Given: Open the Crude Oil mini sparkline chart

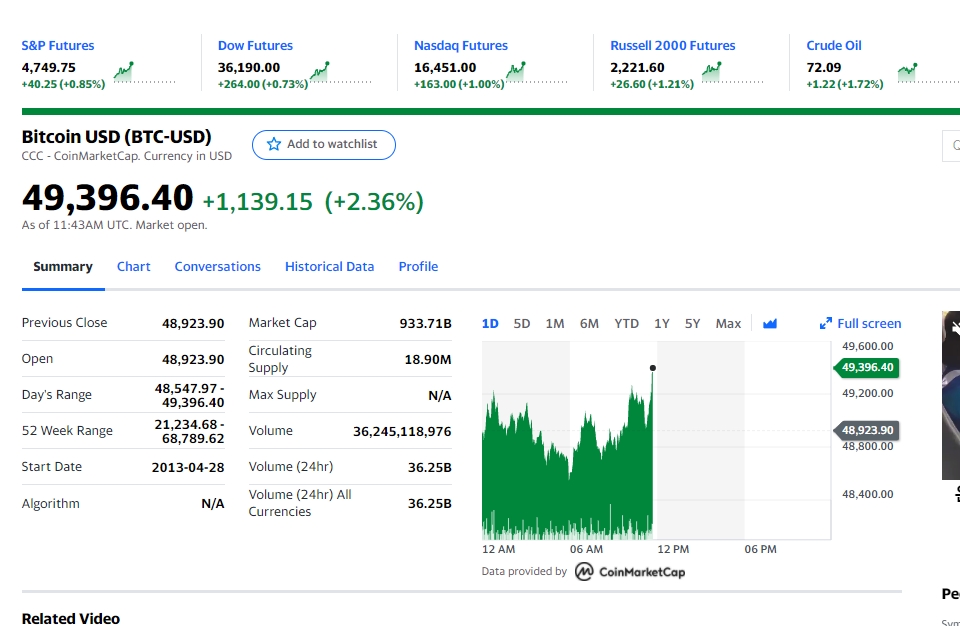Looking at the screenshot, I should (929, 72).
